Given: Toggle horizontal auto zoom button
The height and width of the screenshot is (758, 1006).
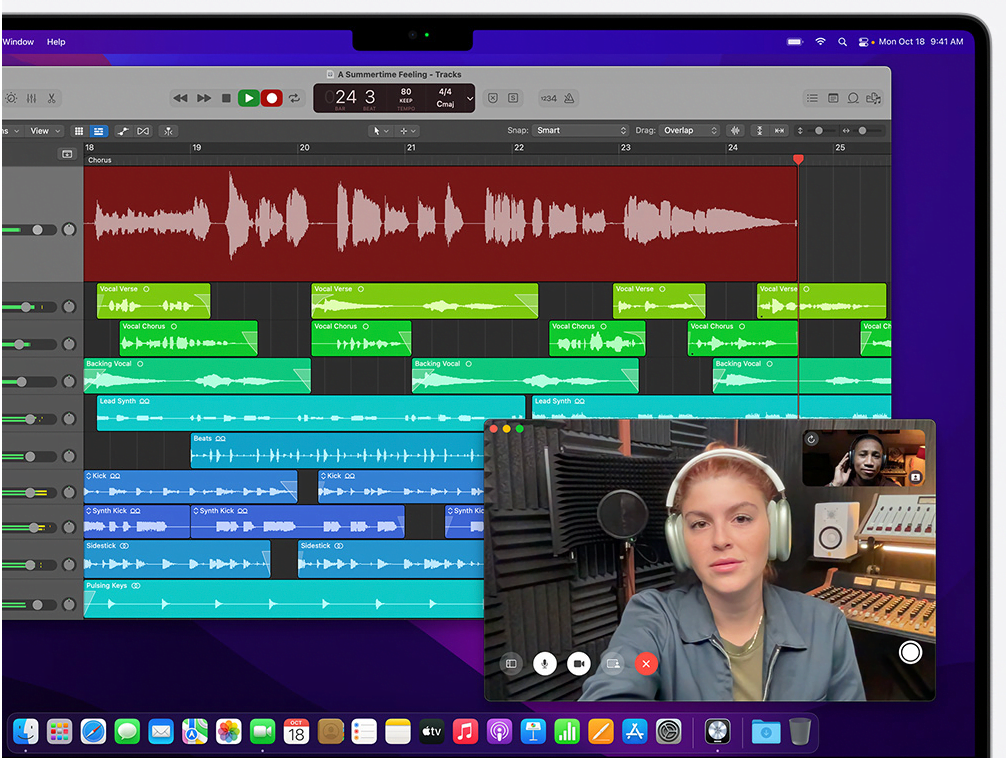Looking at the screenshot, I should [x=780, y=131].
